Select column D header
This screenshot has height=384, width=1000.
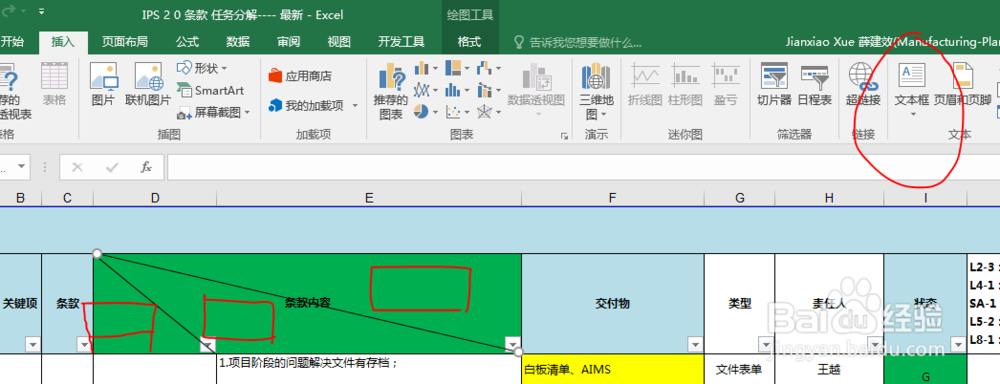pyautogui.click(x=155, y=198)
